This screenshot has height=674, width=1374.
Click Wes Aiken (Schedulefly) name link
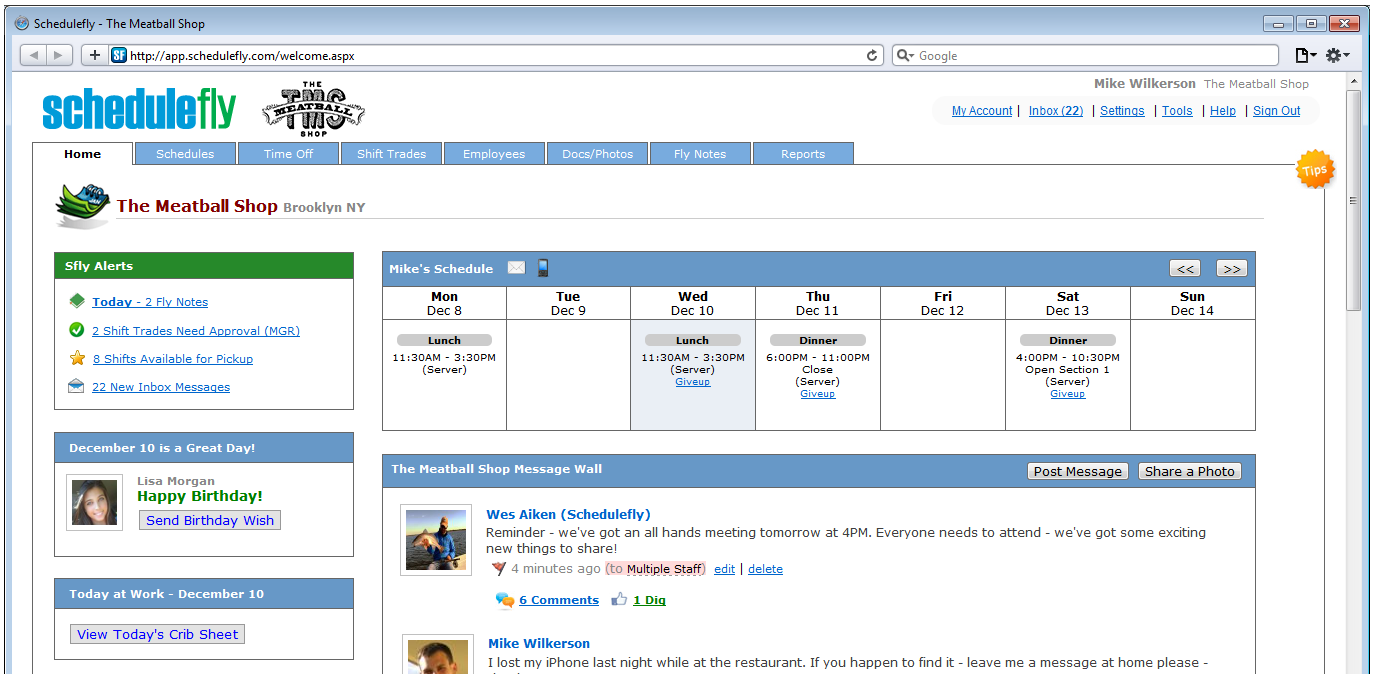point(568,514)
